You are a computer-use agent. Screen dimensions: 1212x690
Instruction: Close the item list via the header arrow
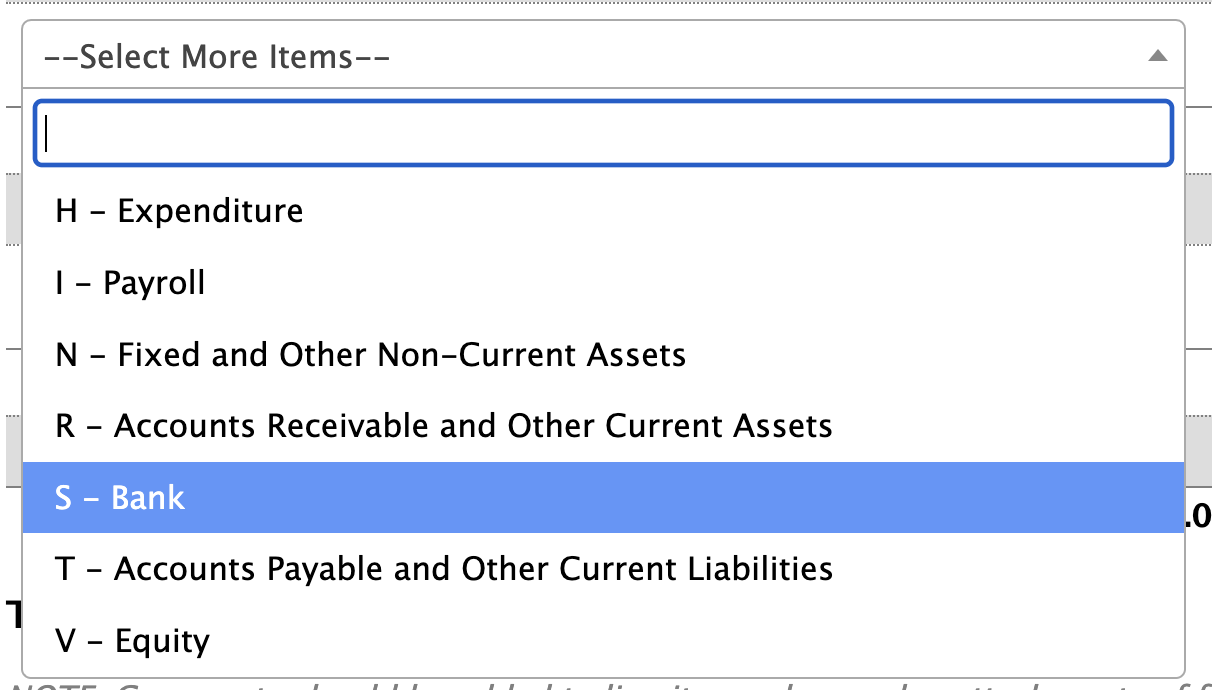pyautogui.click(x=1157, y=56)
